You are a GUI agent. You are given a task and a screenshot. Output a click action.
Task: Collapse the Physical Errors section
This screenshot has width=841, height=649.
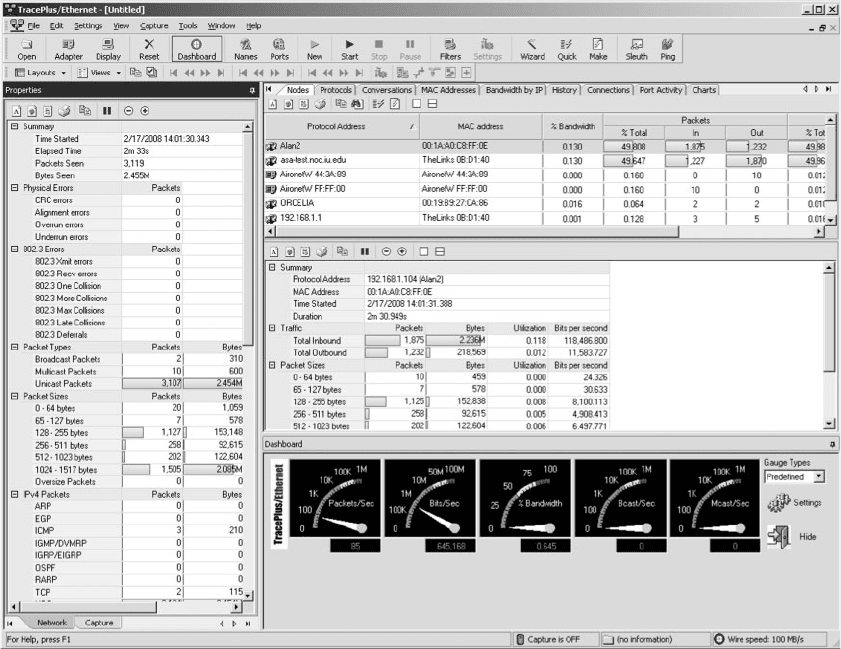pyautogui.click(x=14, y=188)
